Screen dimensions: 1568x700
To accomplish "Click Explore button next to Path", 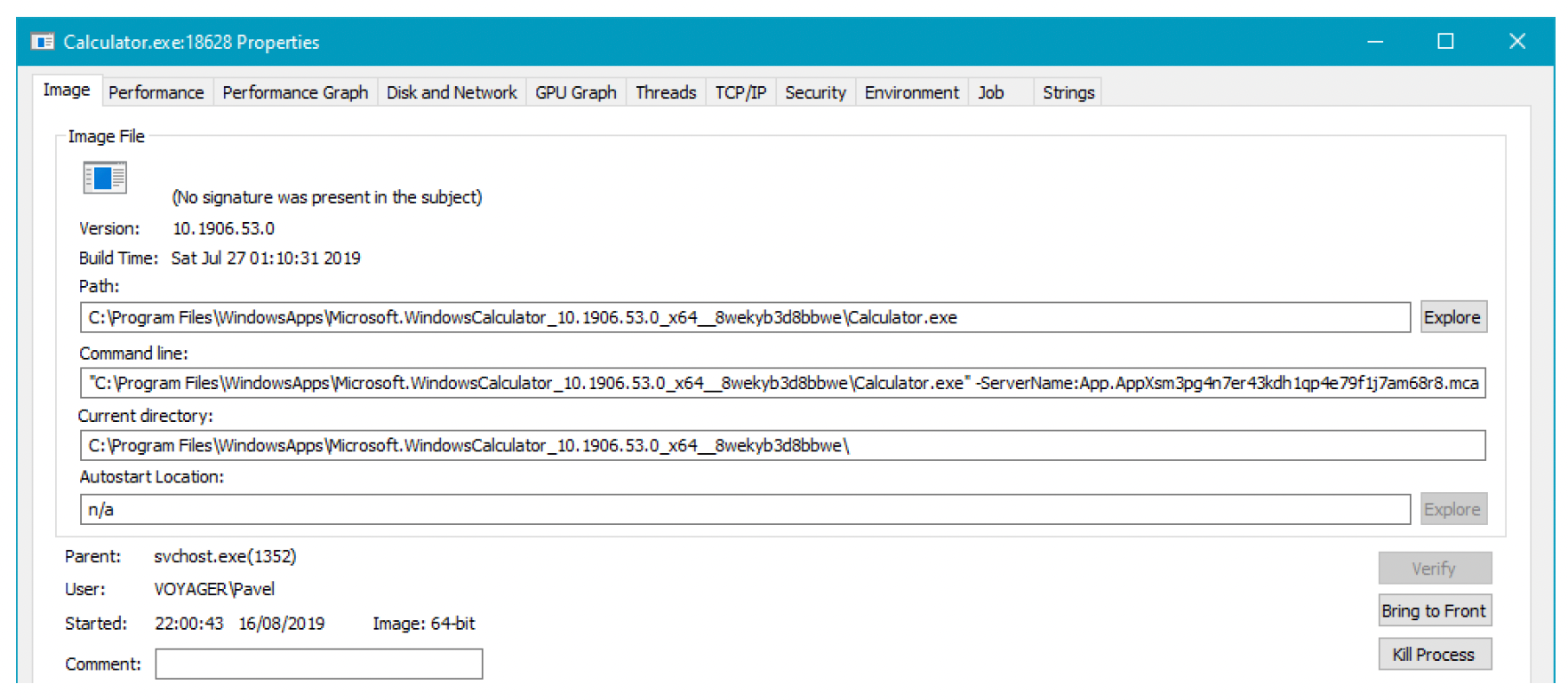I will pyautogui.click(x=1452, y=317).
